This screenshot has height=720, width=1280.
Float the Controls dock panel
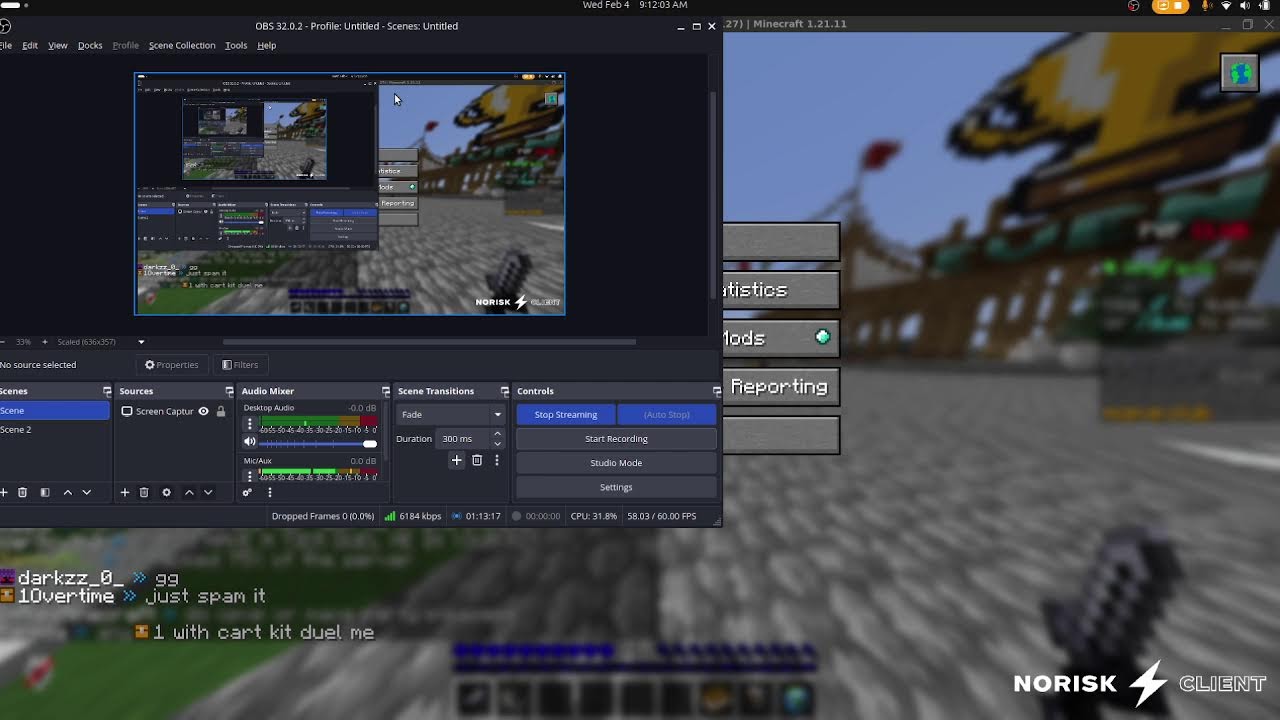[x=716, y=391]
